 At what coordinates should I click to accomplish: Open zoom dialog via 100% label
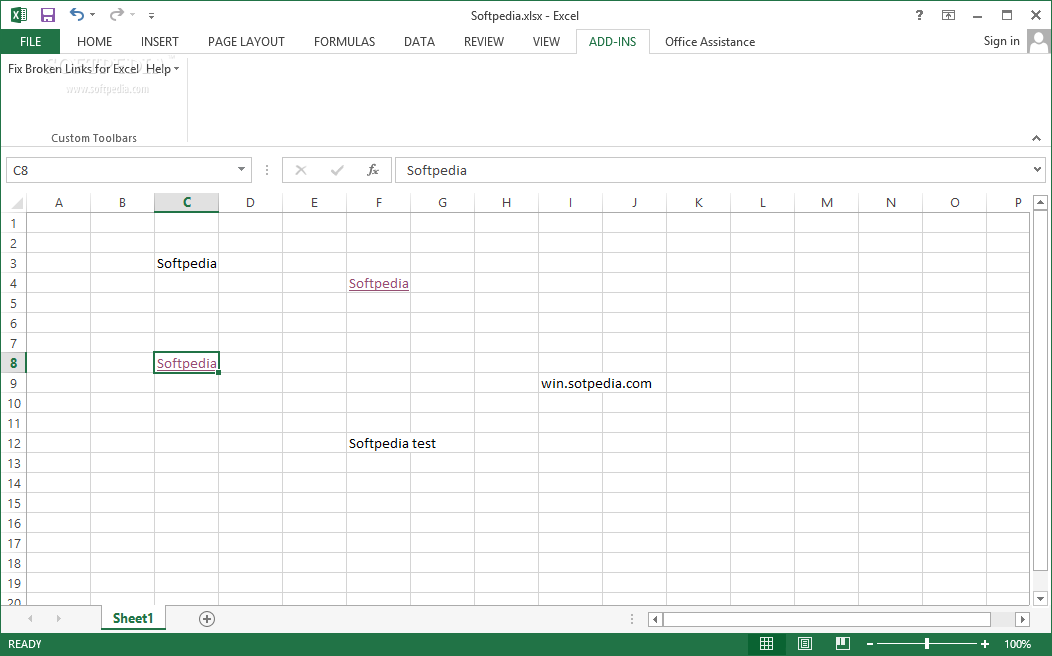tap(1017, 644)
